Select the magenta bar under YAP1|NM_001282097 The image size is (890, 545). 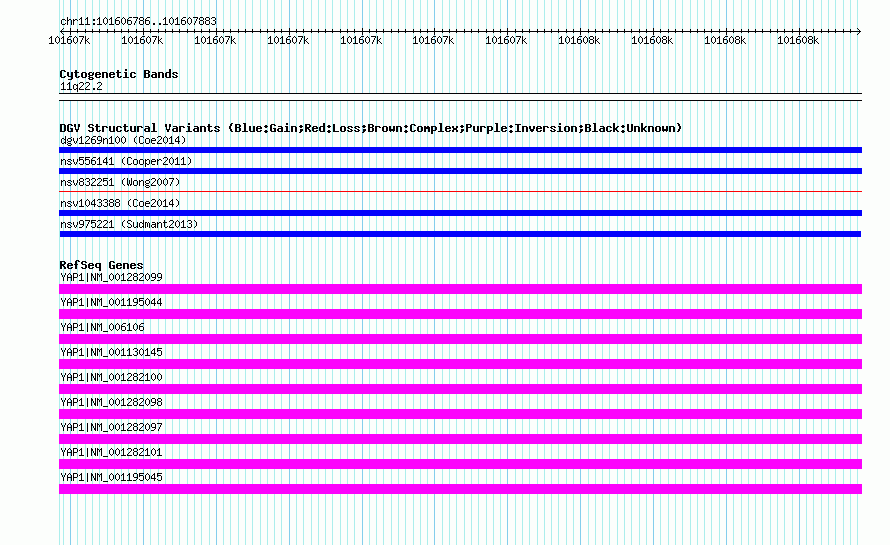[x=460, y=439]
